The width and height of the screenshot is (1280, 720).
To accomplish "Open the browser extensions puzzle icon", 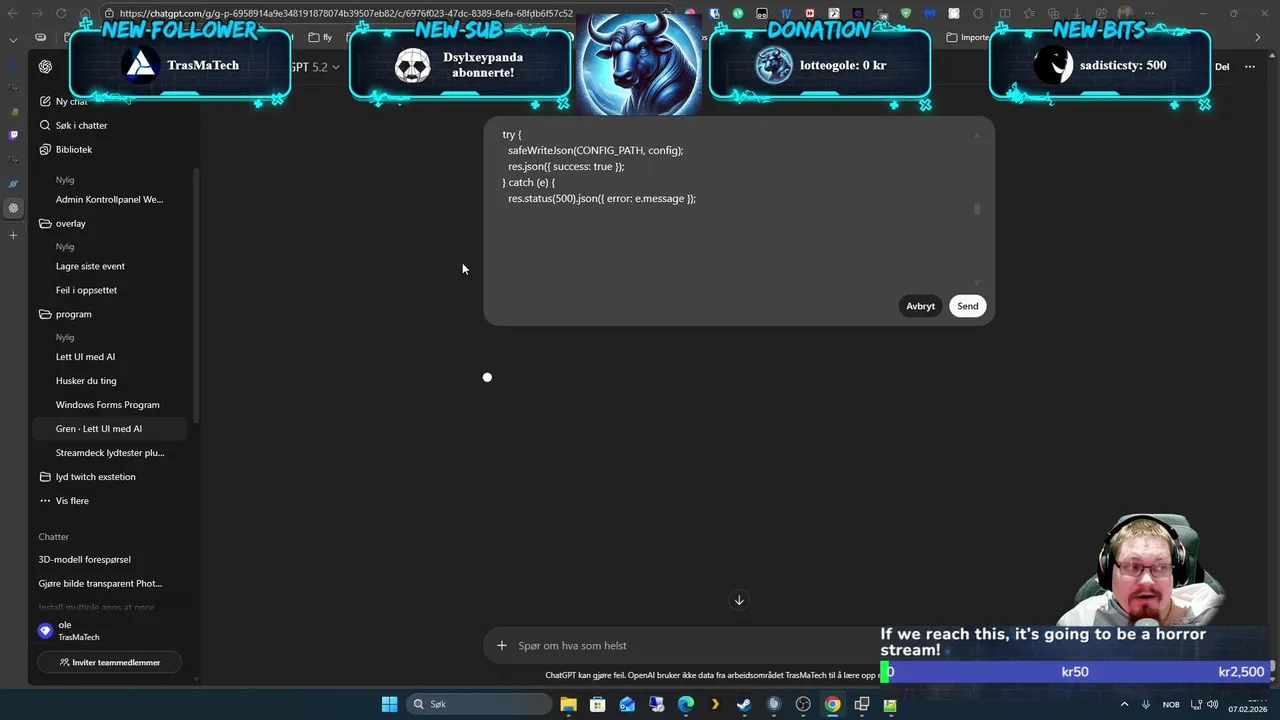I will 978,14.
